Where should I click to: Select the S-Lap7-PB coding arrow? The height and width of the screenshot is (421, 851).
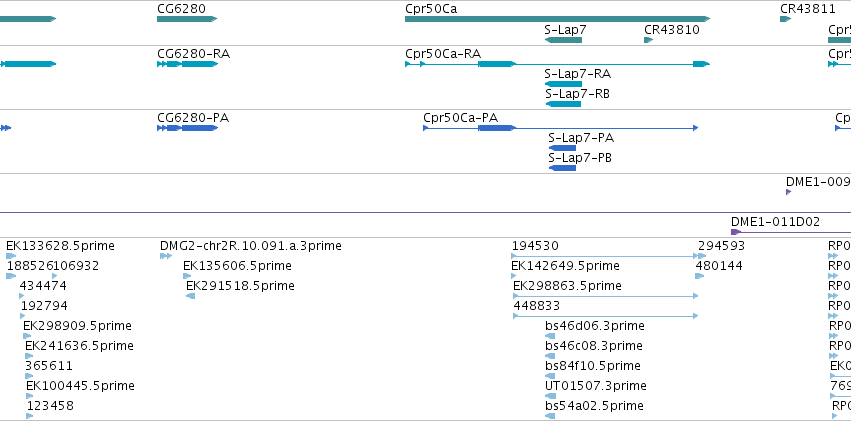(562, 168)
